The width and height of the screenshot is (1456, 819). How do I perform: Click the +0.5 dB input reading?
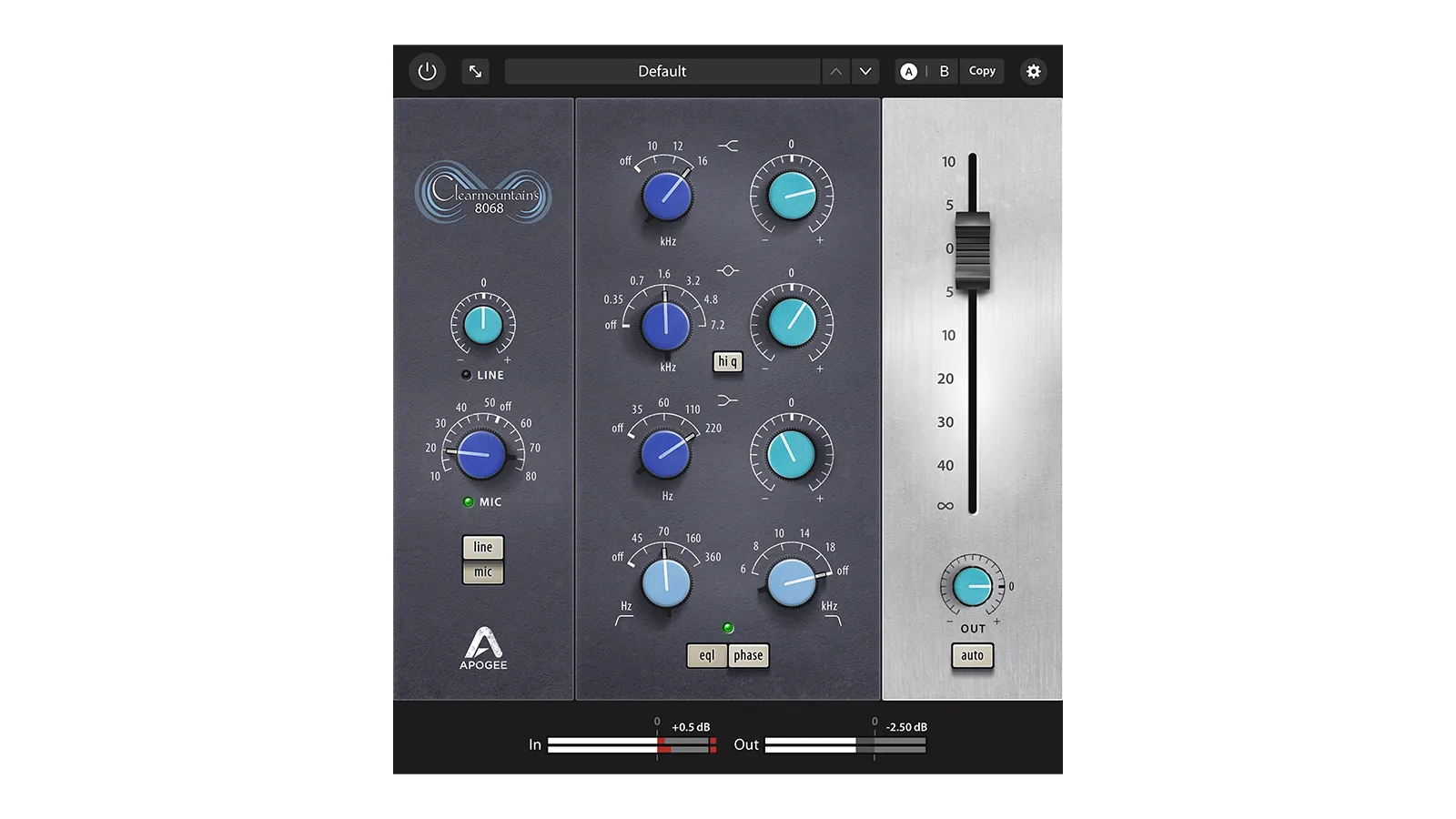(x=691, y=727)
